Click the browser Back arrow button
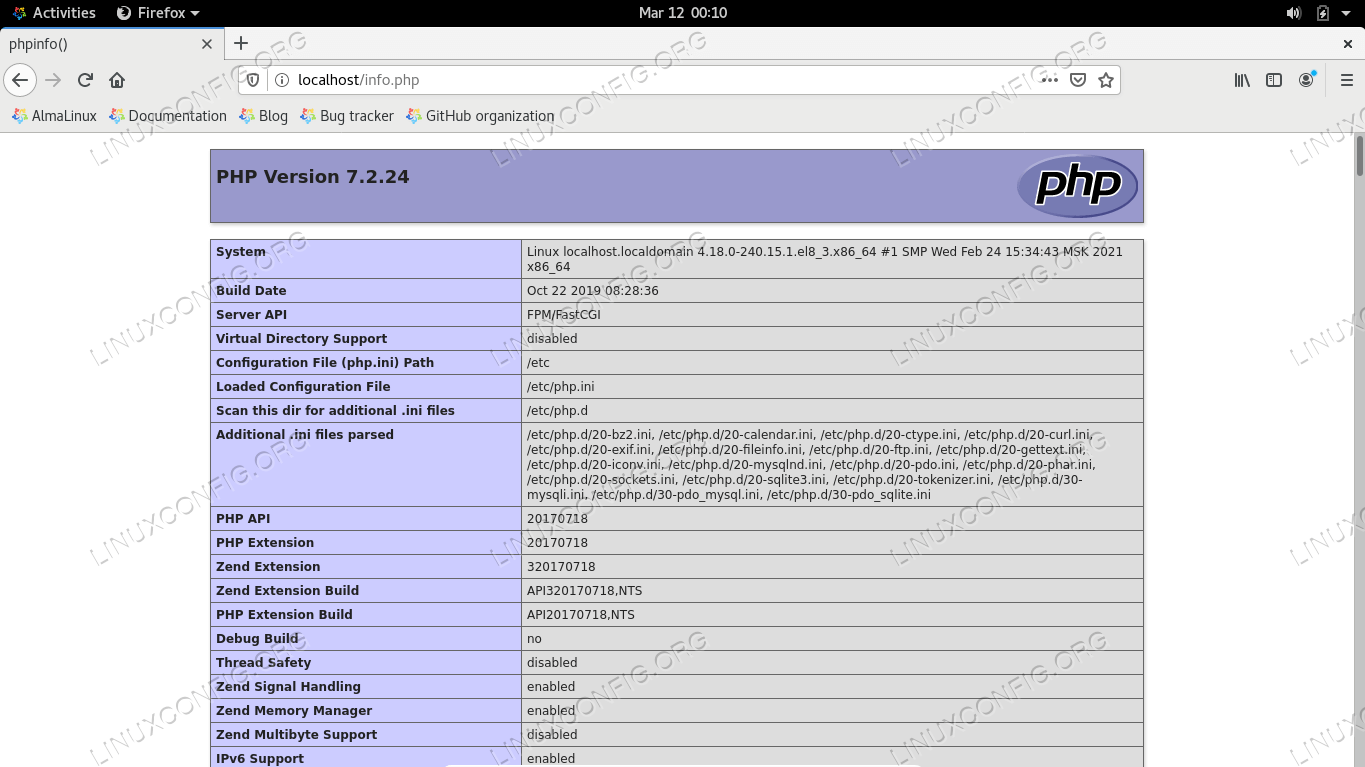The height and width of the screenshot is (767, 1365). pyautogui.click(x=20, y=80)
